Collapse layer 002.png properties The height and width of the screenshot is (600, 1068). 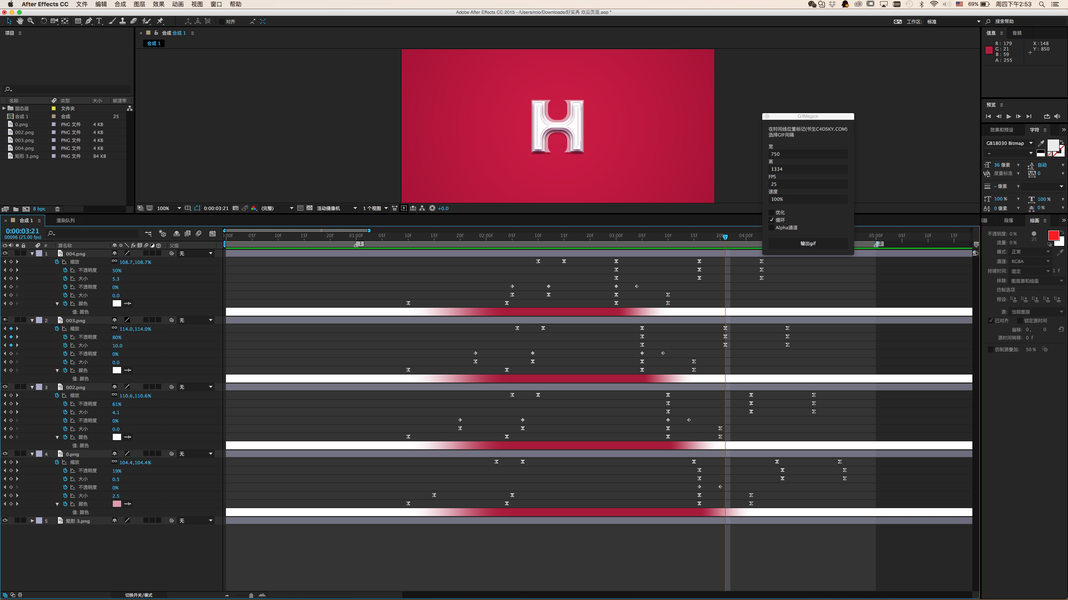(32, 387)
